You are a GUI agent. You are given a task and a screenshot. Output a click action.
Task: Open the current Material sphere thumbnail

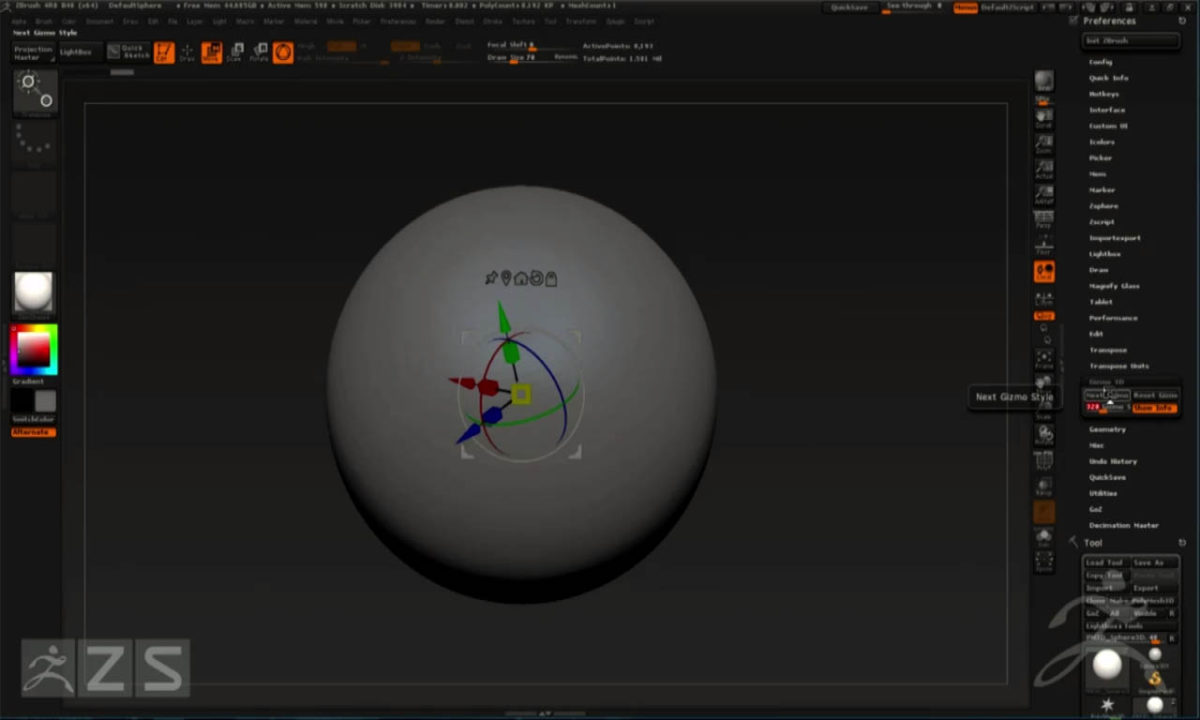(31, 293)
